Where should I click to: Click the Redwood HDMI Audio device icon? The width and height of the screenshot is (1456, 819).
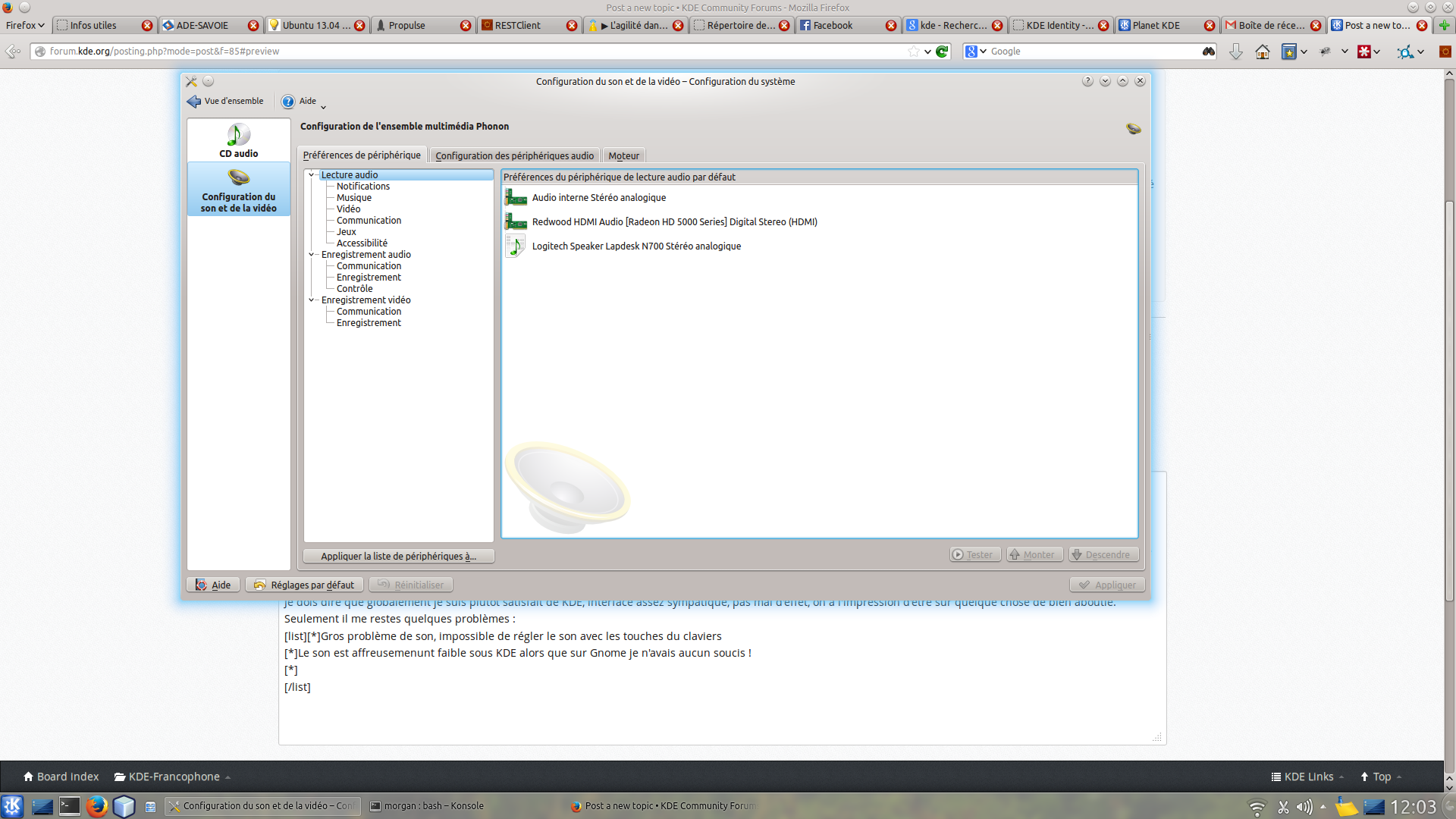coord(516,221)
